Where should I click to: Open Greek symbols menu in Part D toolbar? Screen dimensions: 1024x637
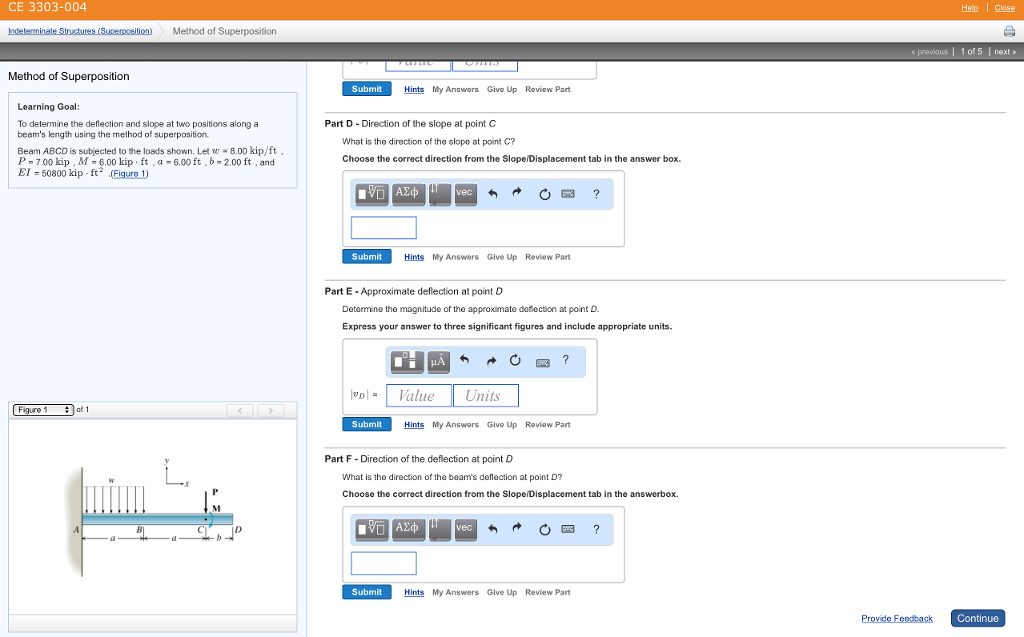click(x=407, y=194)
